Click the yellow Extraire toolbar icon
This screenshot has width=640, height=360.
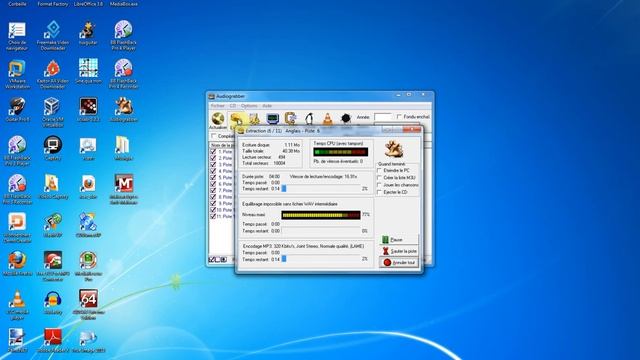(x=236, y=120)
